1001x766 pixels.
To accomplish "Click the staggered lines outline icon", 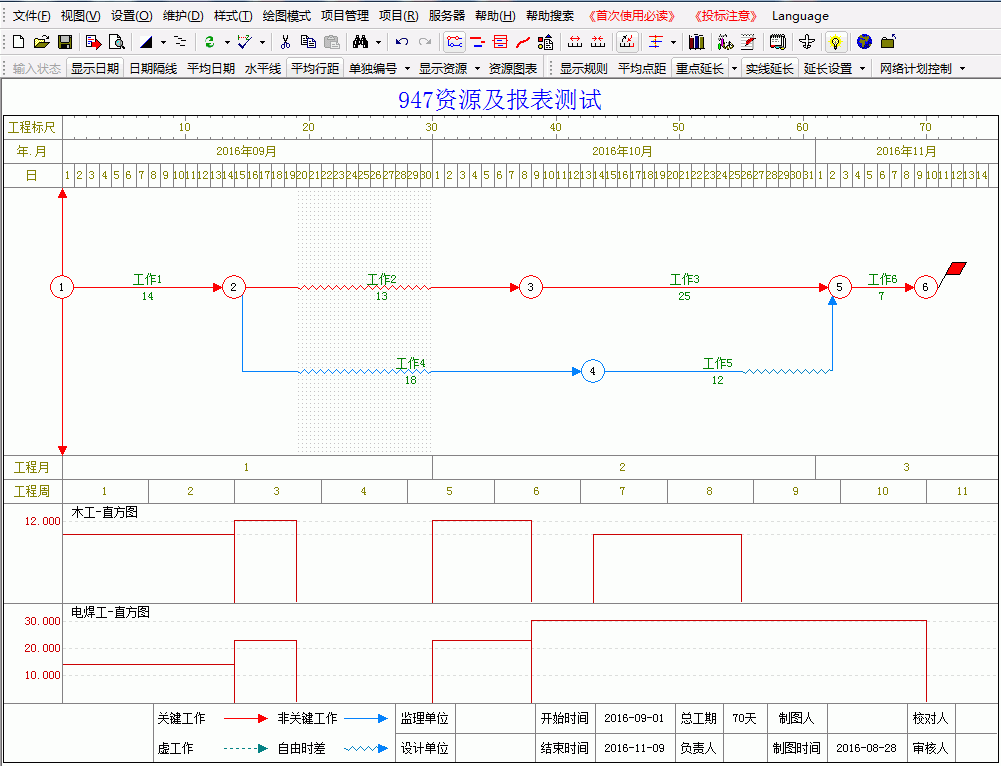I will (x=181, y=42).
